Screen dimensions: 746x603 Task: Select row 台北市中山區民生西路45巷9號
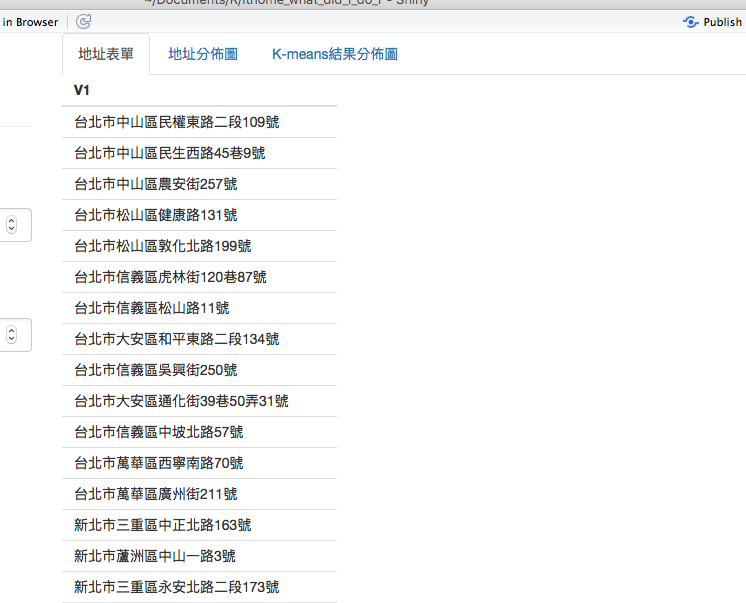click(199, 153)
